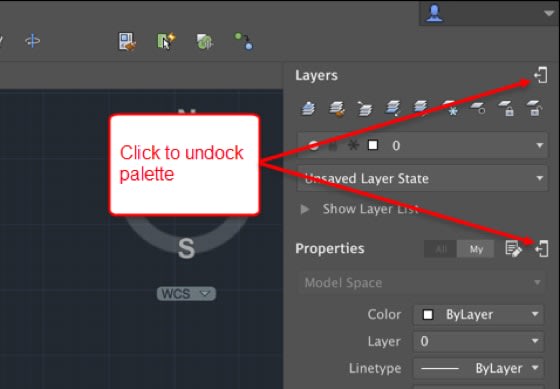Click layer 0's white color swatch
This screenshot has height=389, width=560.
(373, 145)
